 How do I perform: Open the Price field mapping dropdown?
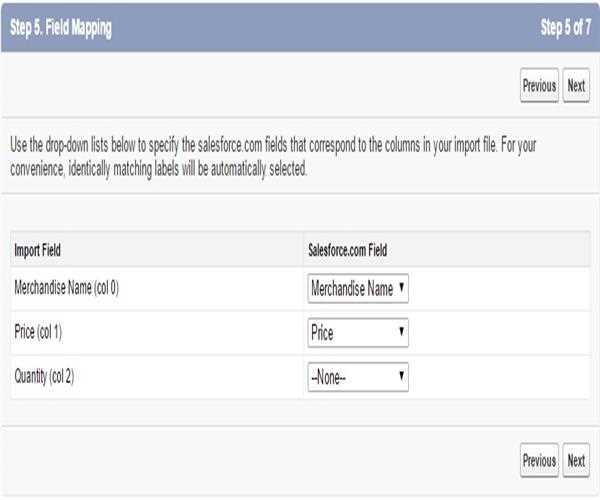358,333
